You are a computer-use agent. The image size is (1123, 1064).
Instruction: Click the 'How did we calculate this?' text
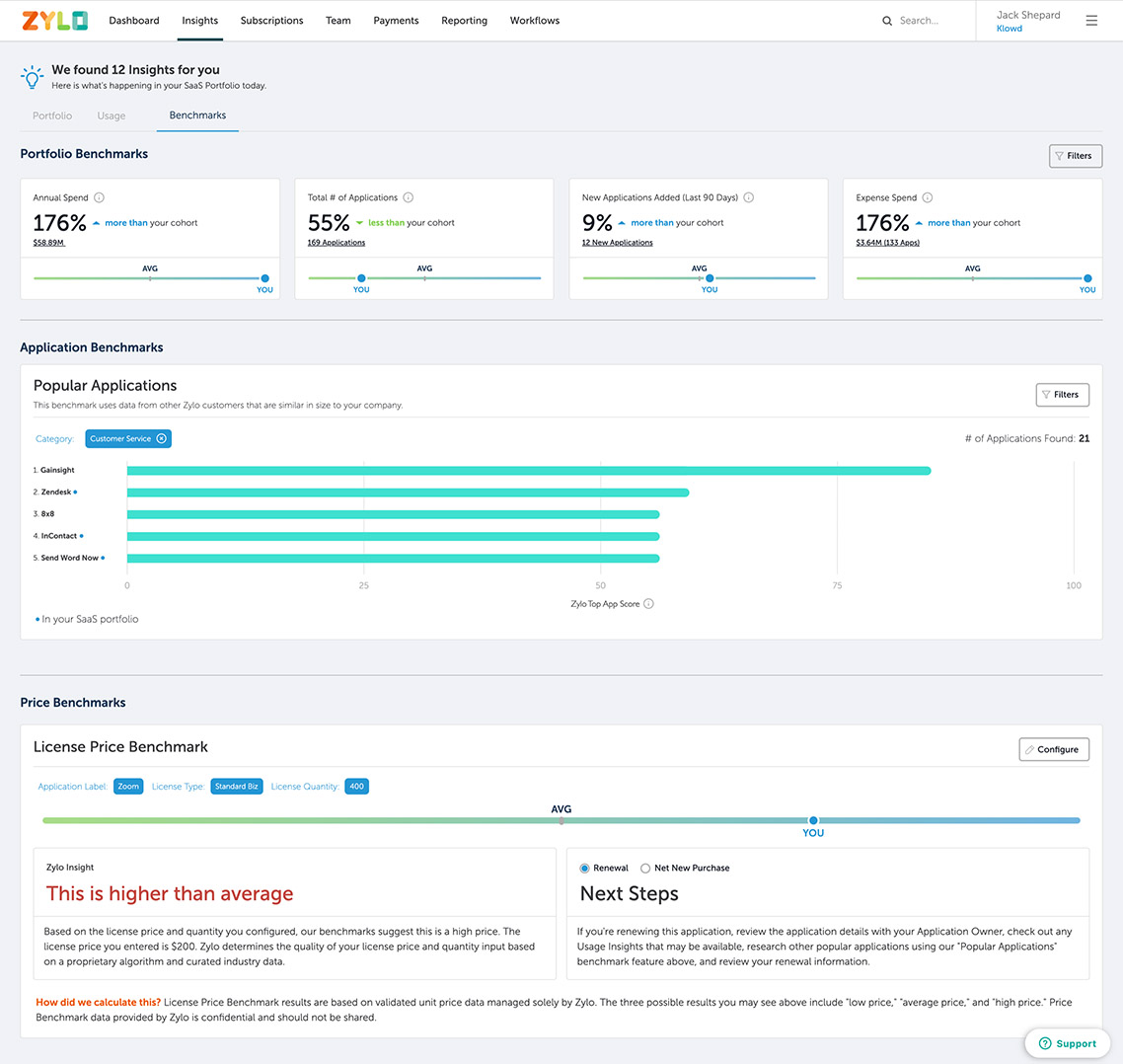point(98,1003)
